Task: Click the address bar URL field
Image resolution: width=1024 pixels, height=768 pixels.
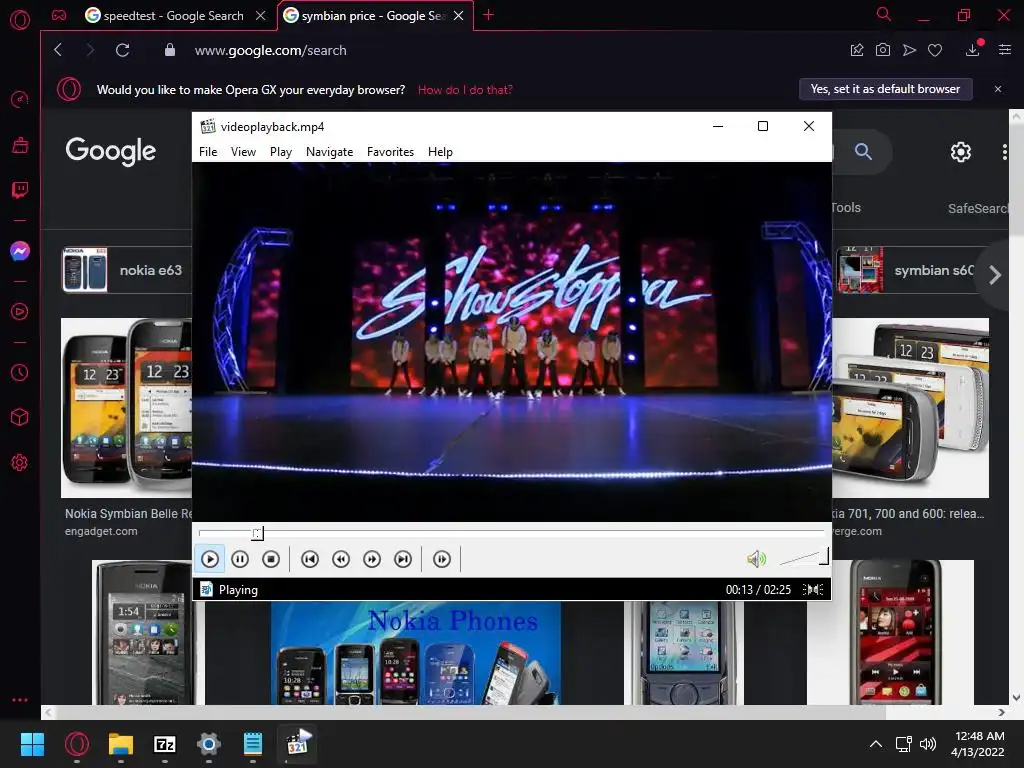Action: [x=270, y=50]
